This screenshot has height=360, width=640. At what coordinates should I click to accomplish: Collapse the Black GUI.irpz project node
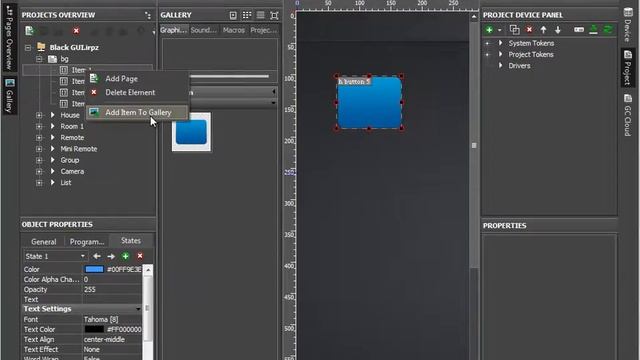28,48
